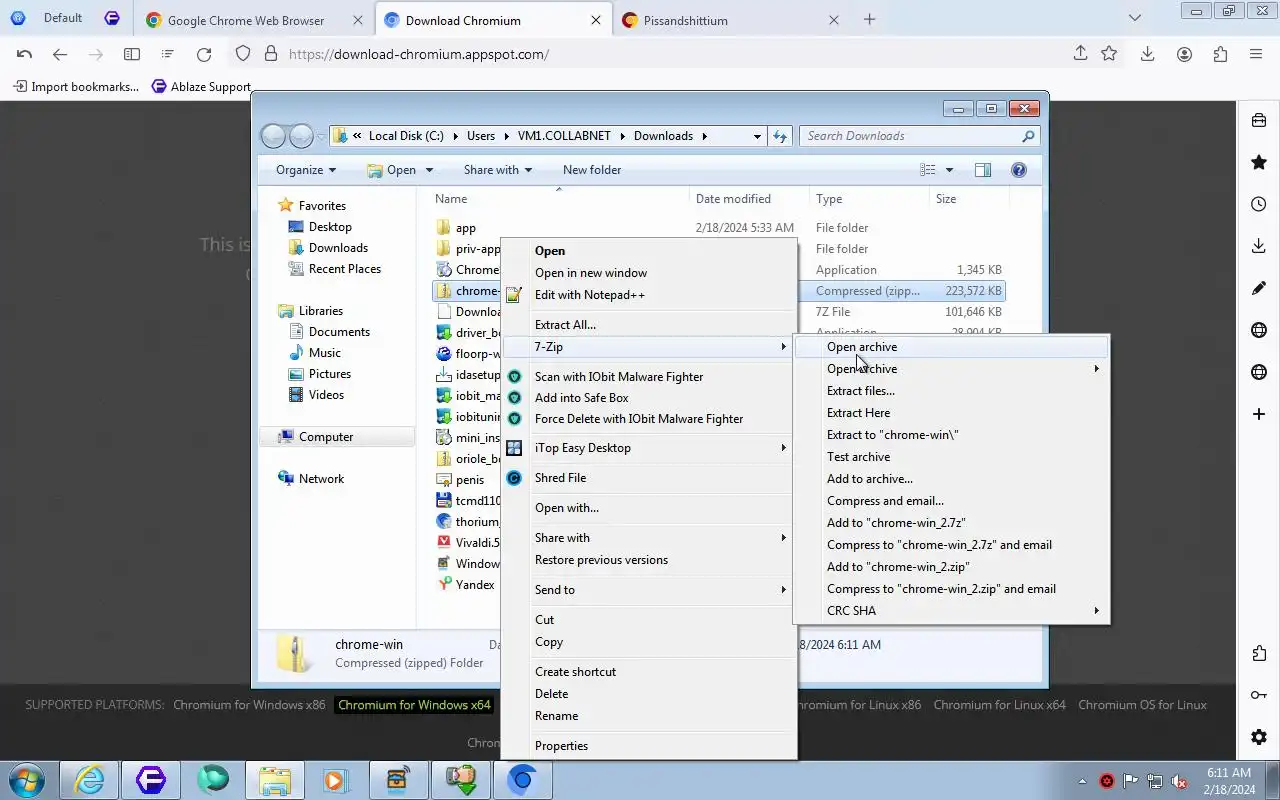Click the Explorer forward navigation button
1280x800 pixels.
301,136
